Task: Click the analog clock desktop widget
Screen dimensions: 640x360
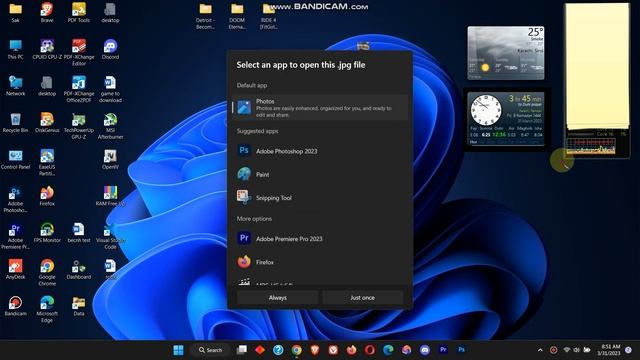Action: click(486, 109)
